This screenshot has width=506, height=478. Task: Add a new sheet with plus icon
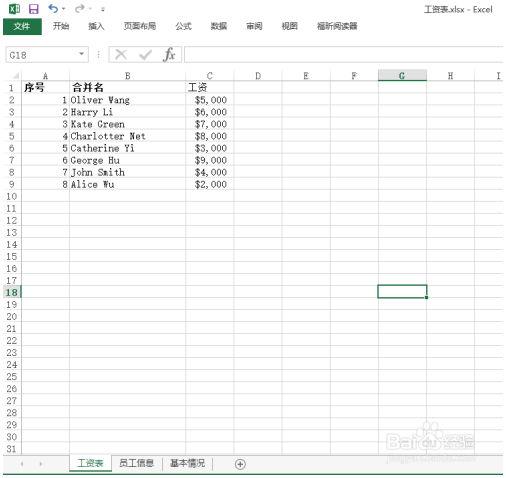point(240,464)
